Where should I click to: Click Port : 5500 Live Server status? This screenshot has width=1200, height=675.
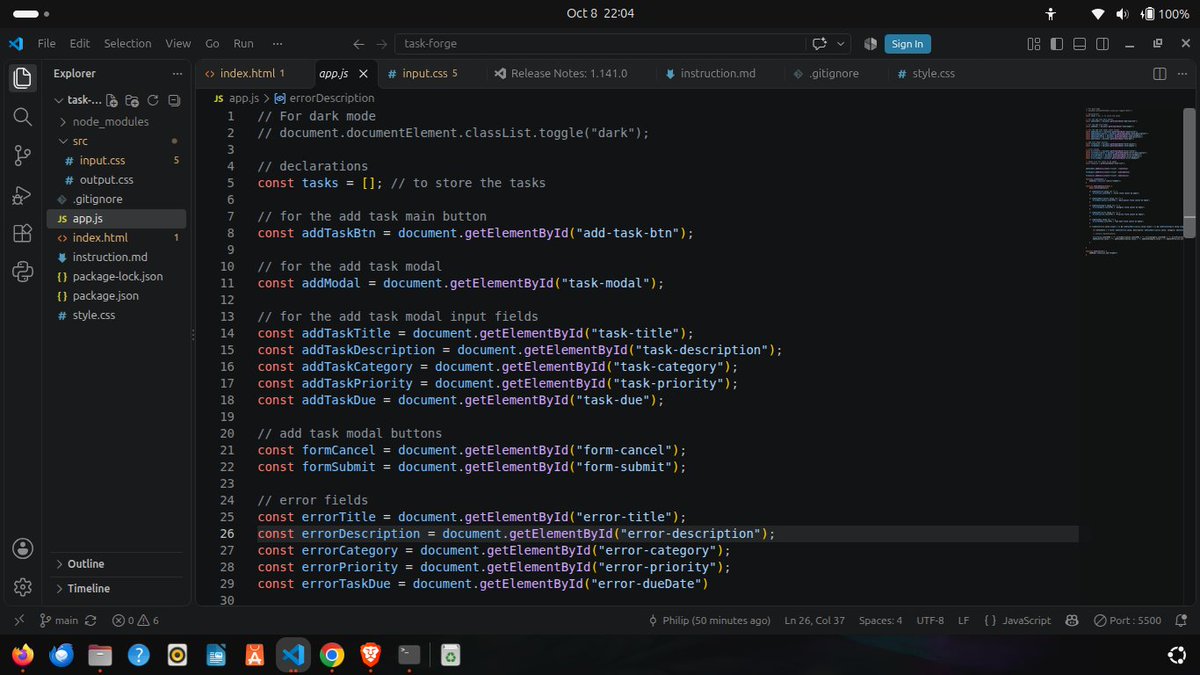point(1128,620)
